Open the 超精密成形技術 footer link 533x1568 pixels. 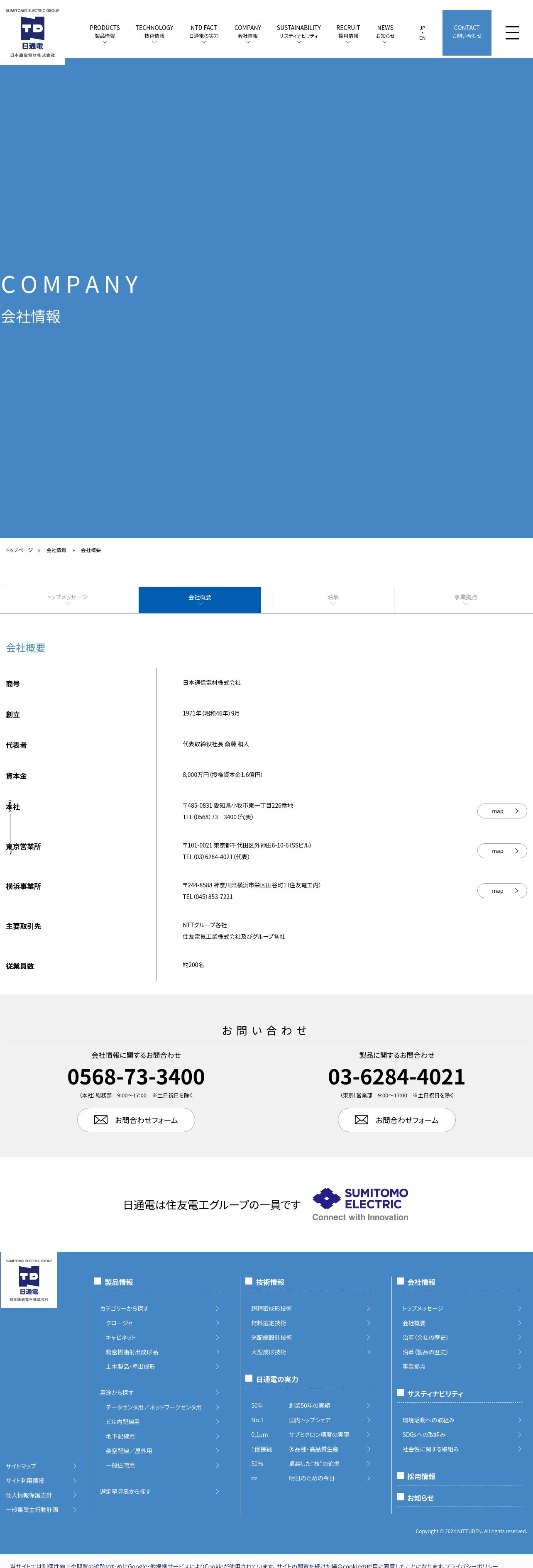click(271, 1308)
